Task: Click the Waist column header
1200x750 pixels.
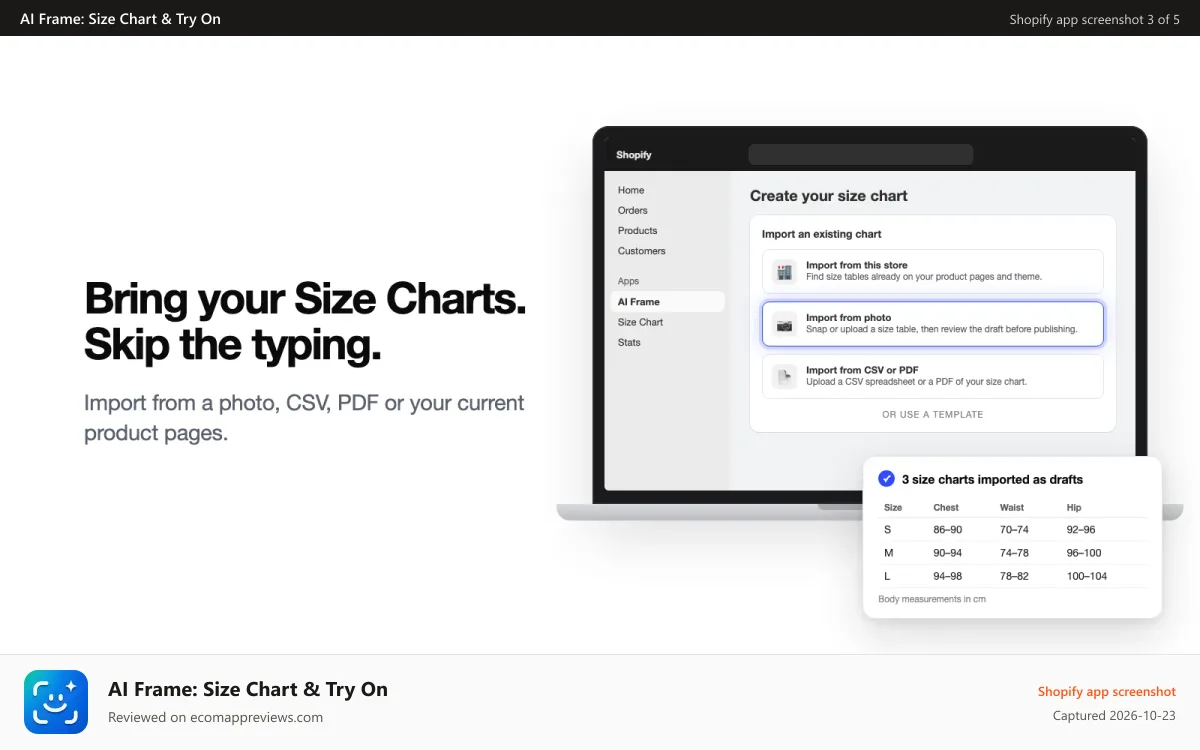Action: click(1012, 507)
